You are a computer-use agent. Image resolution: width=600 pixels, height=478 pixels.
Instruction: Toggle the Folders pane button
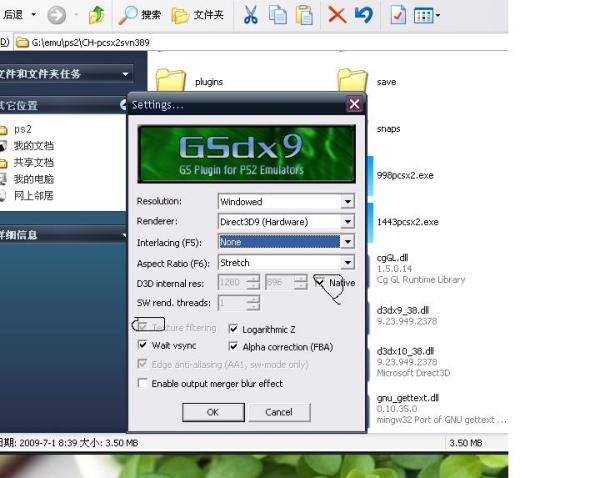coord(197,15)
